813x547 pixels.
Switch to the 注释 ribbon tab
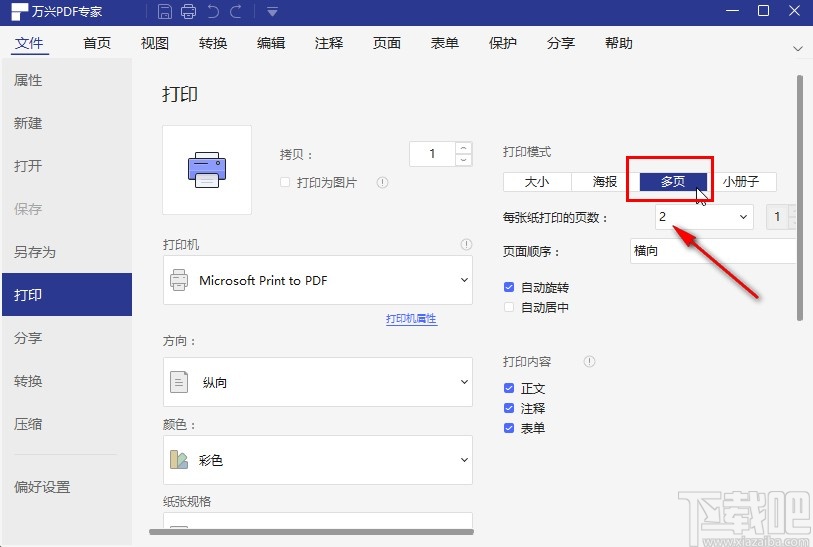pyautogui.click(x=329, y=43)
